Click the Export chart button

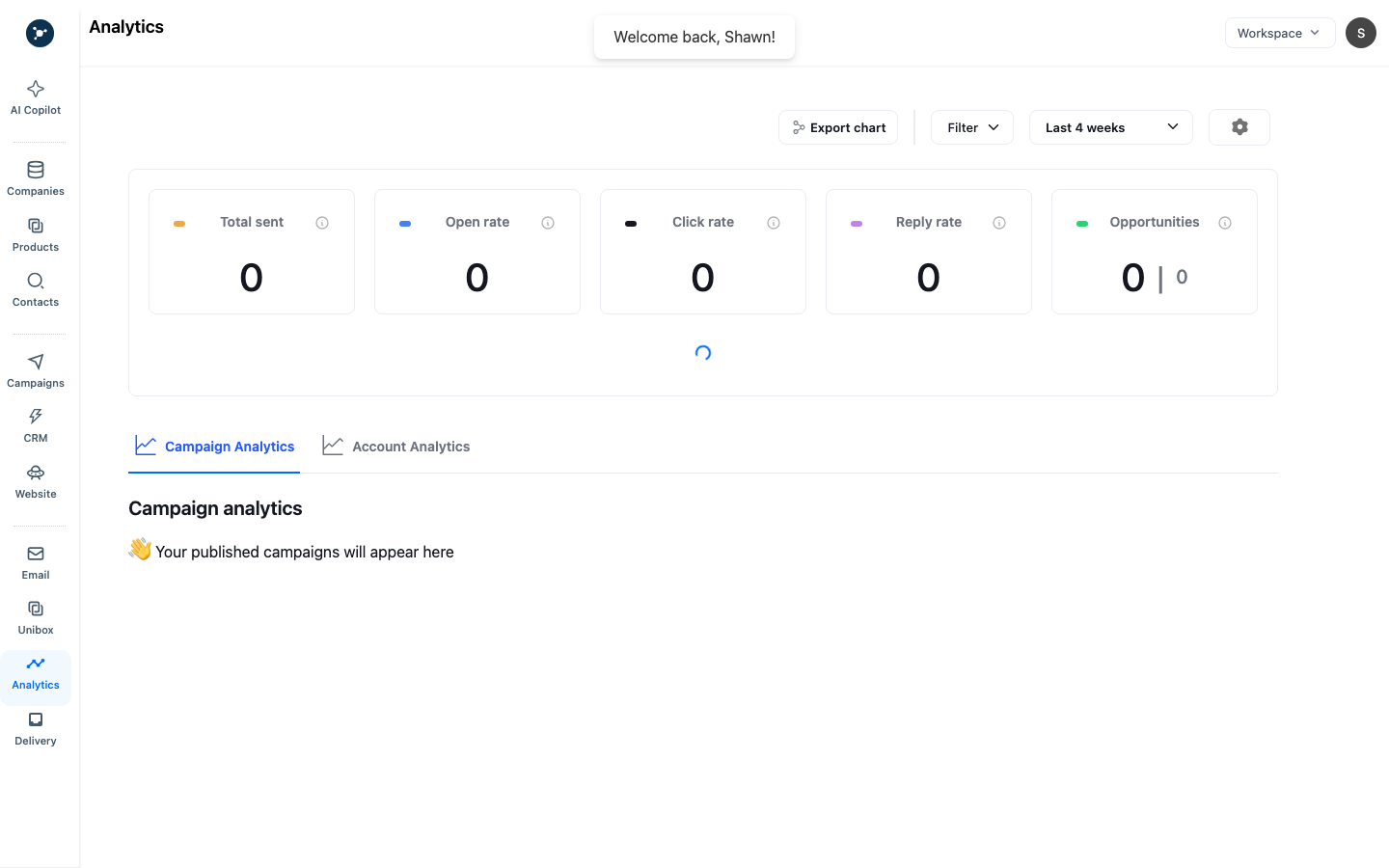coord(838,127)
